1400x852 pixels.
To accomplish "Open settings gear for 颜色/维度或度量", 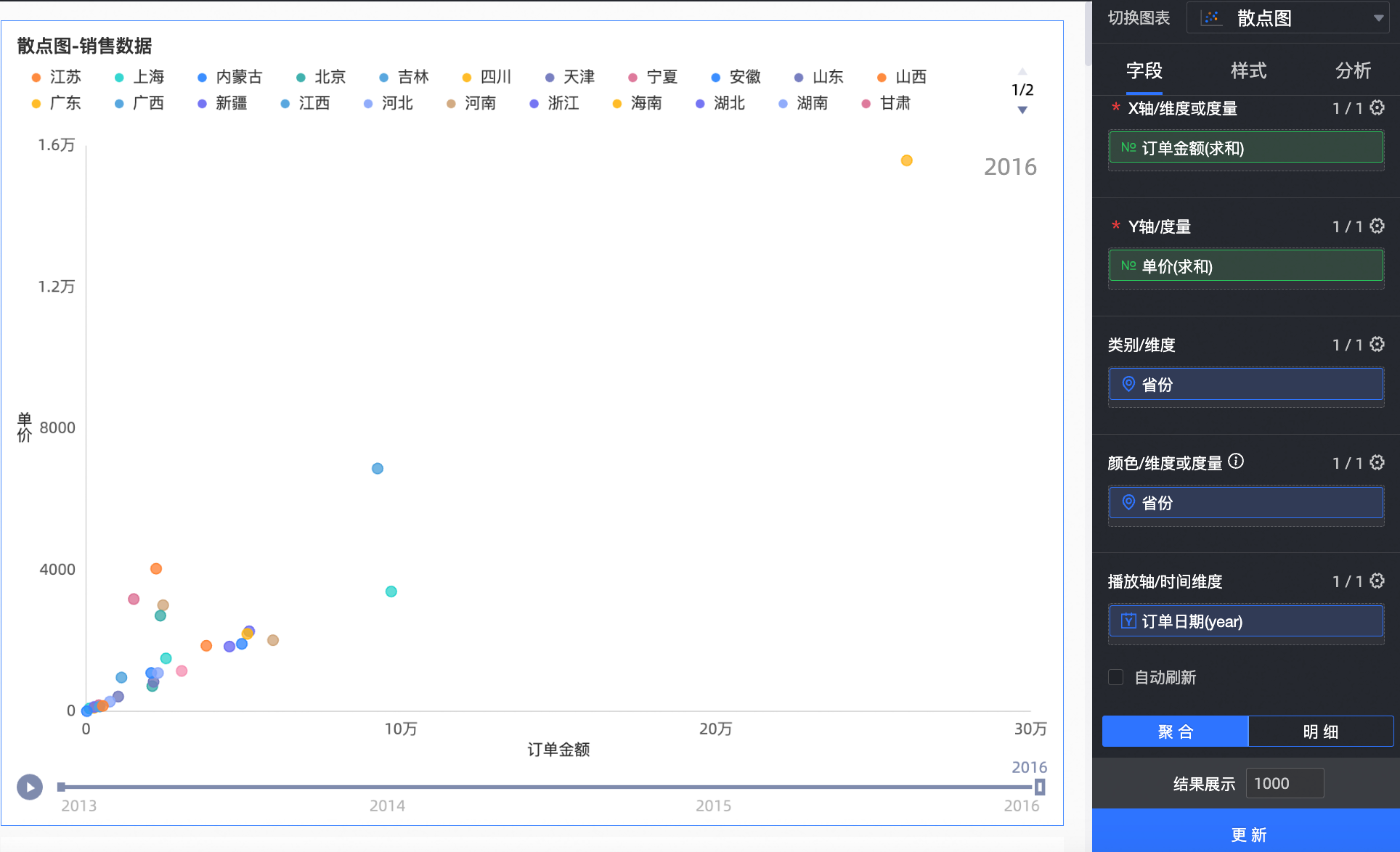I will [x=1377, y=463].
